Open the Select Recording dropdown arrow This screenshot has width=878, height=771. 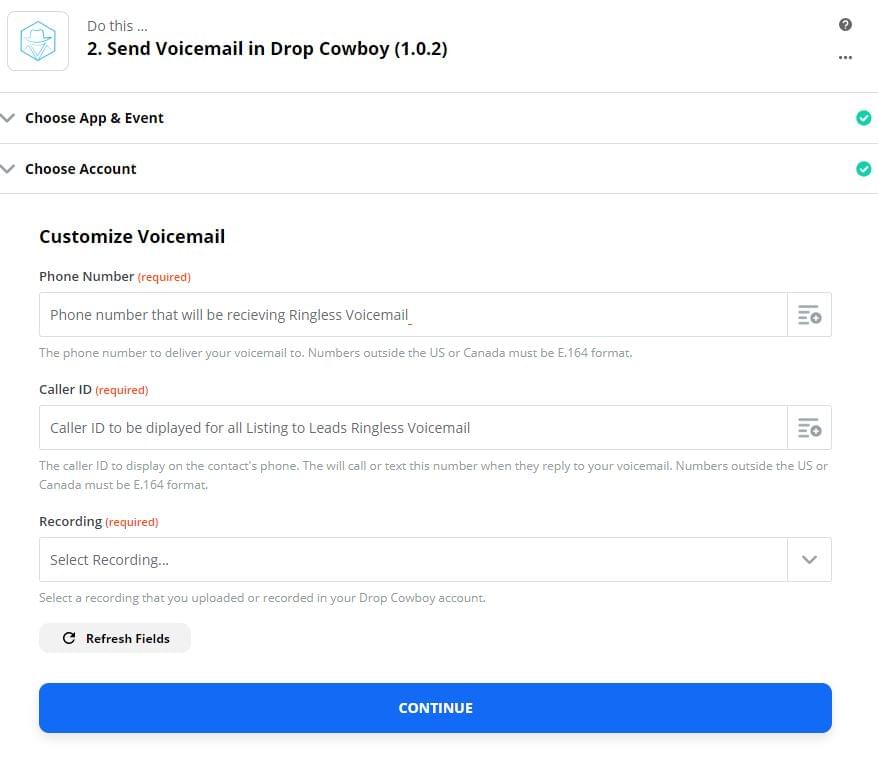point(809,559)
